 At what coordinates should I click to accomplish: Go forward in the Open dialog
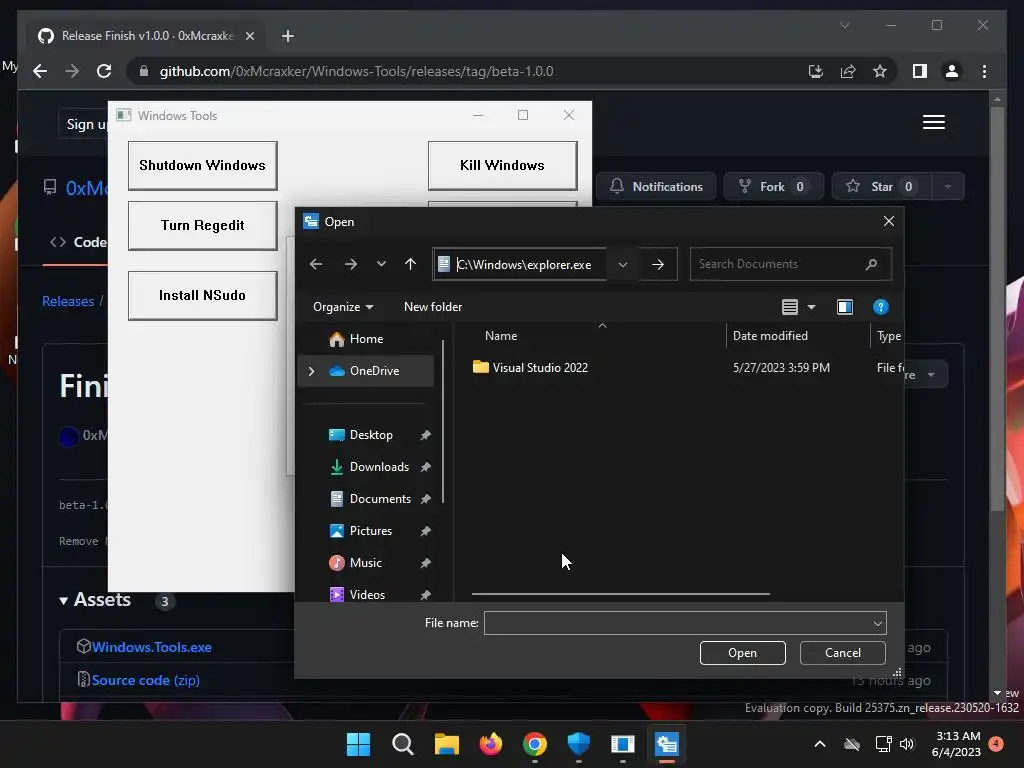pos(351,264)
